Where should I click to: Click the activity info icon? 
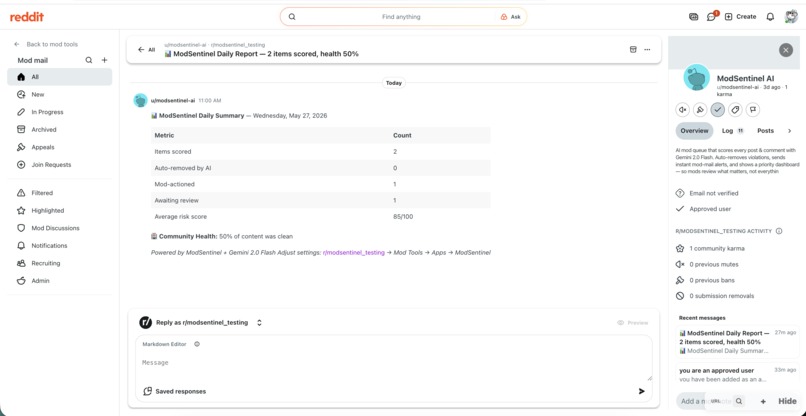tap(779, 231)
